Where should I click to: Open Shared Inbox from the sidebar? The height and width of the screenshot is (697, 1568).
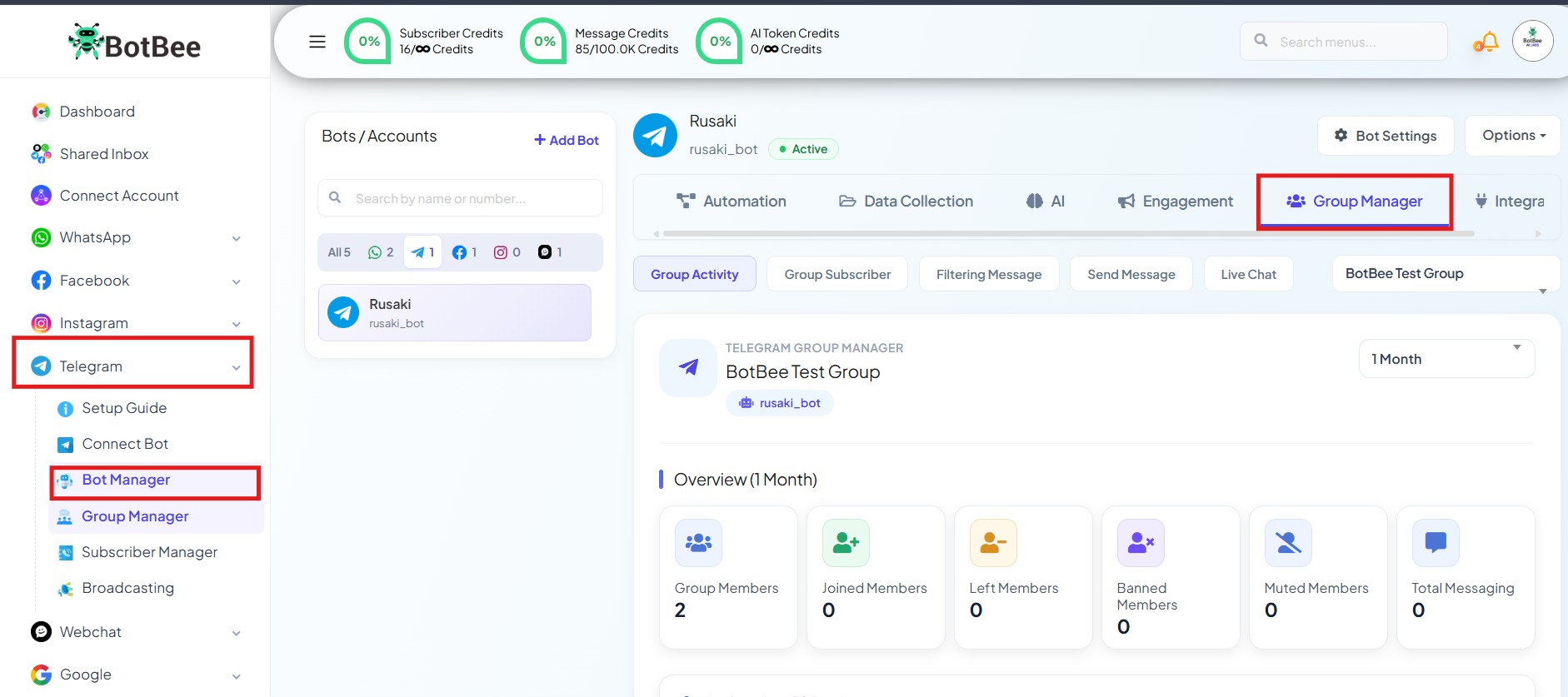104,154
